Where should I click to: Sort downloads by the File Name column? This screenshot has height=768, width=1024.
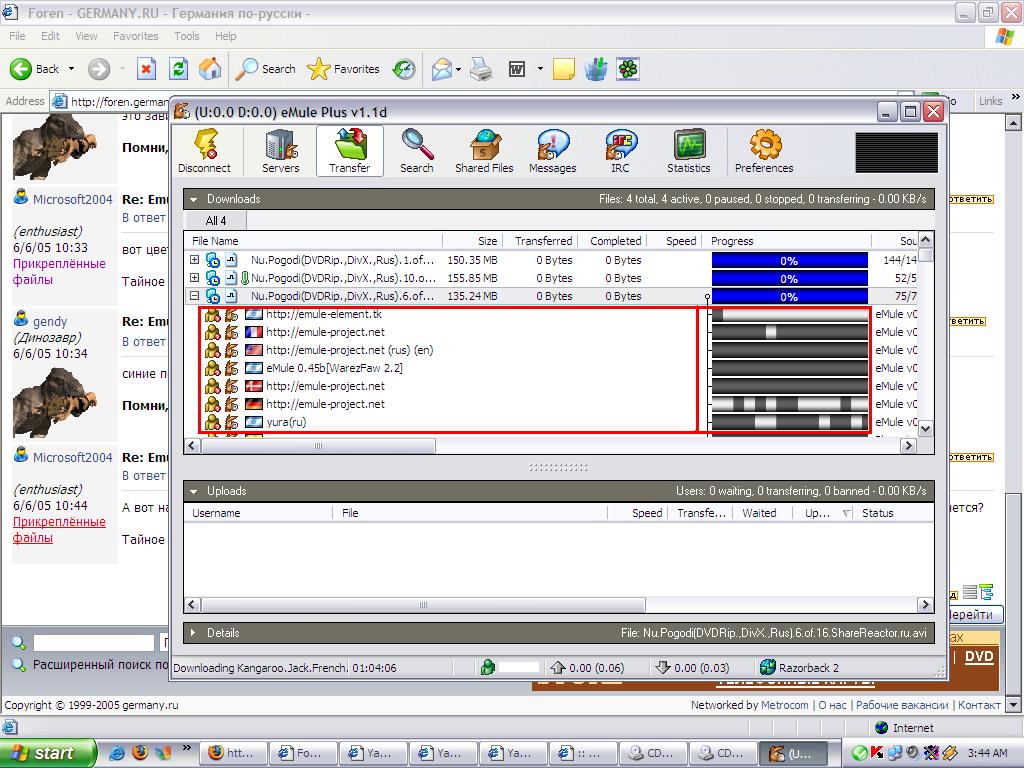point(313,241)
